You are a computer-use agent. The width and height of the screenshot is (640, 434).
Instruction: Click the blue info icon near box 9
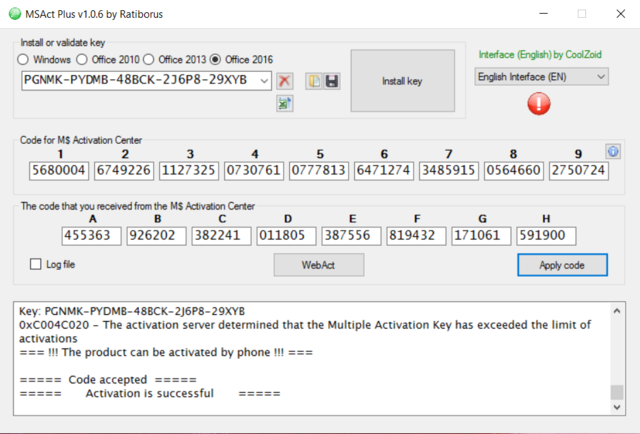point(613,151)
